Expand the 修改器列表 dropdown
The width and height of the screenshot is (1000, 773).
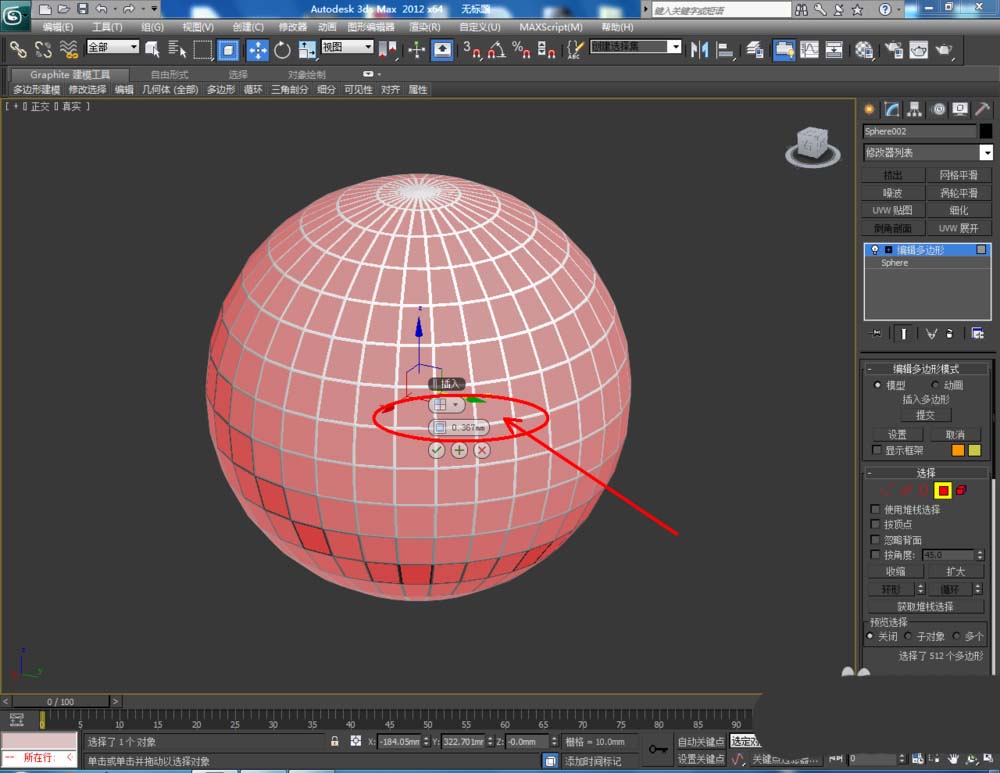[986, 153]
